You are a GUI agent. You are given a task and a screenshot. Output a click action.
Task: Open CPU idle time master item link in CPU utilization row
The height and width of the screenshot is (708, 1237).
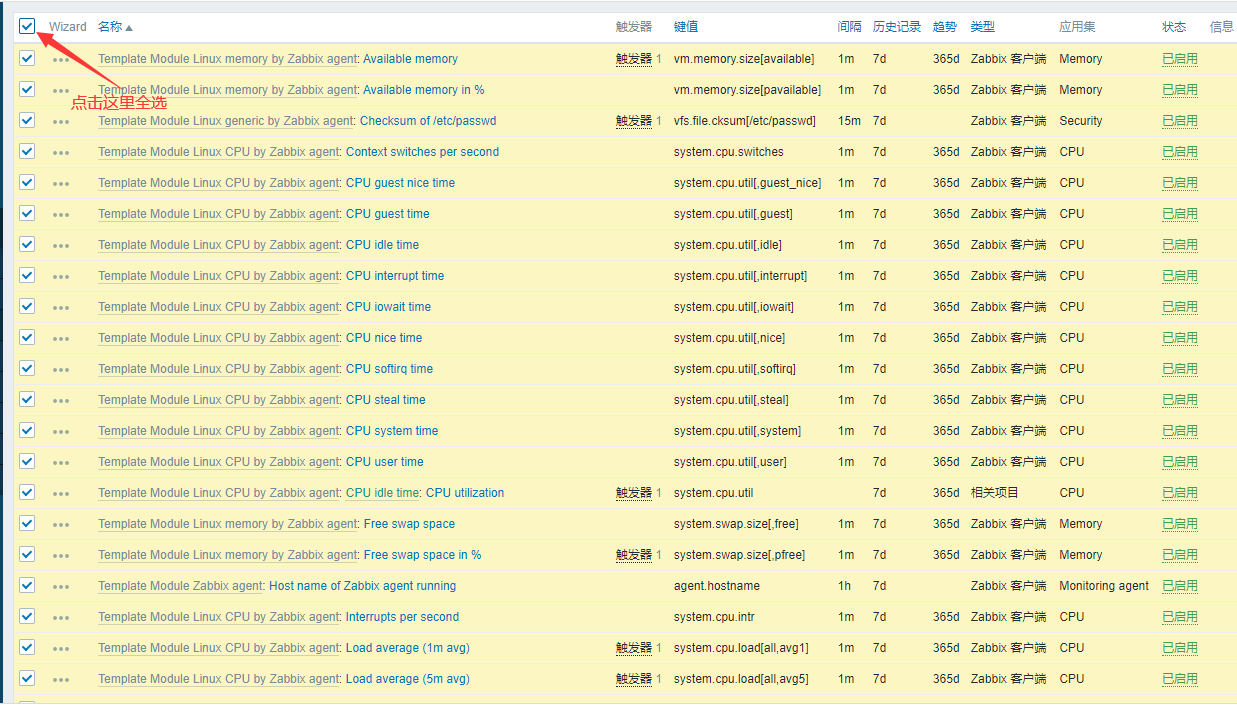coord(382,493)
